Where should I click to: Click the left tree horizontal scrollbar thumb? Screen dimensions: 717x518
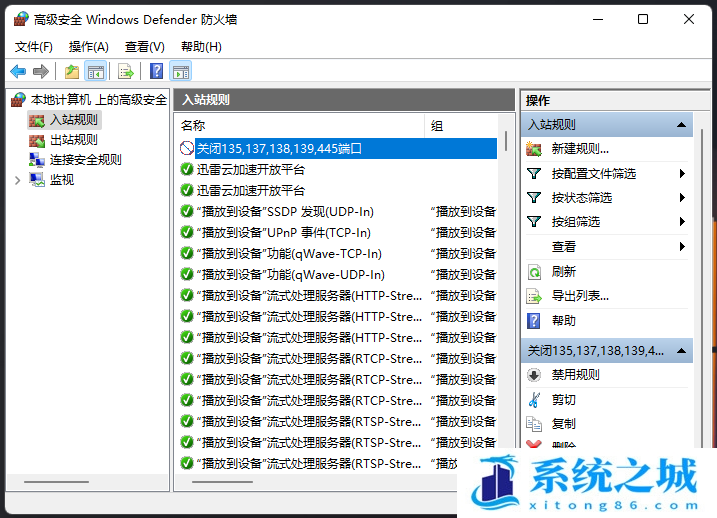tap(56, 482)
